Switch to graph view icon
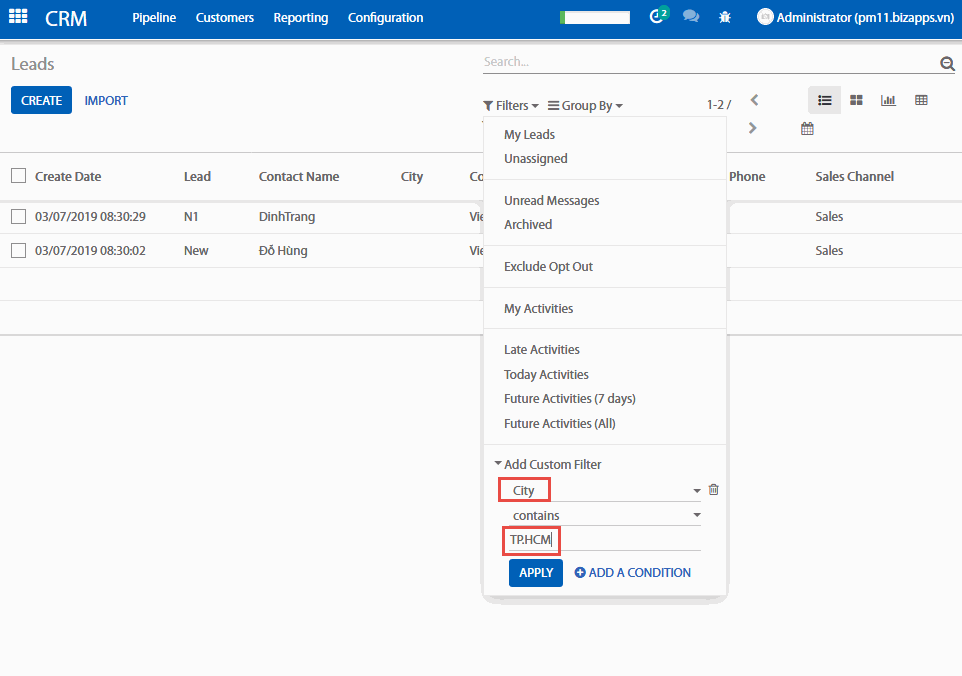Image resolution: width=962 pixels, height=676 pixels. point(888,100)
